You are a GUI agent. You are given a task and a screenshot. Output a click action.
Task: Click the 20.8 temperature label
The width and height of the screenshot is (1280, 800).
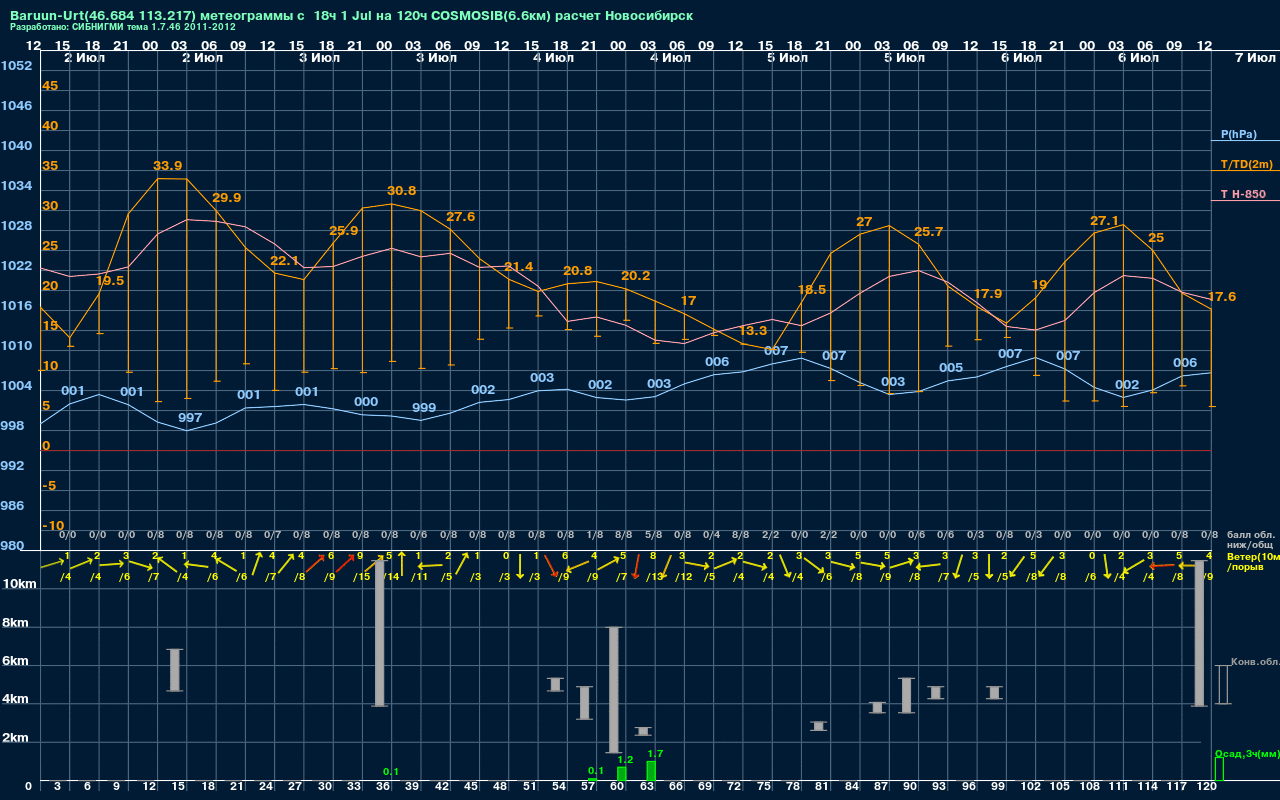point(577,271)
